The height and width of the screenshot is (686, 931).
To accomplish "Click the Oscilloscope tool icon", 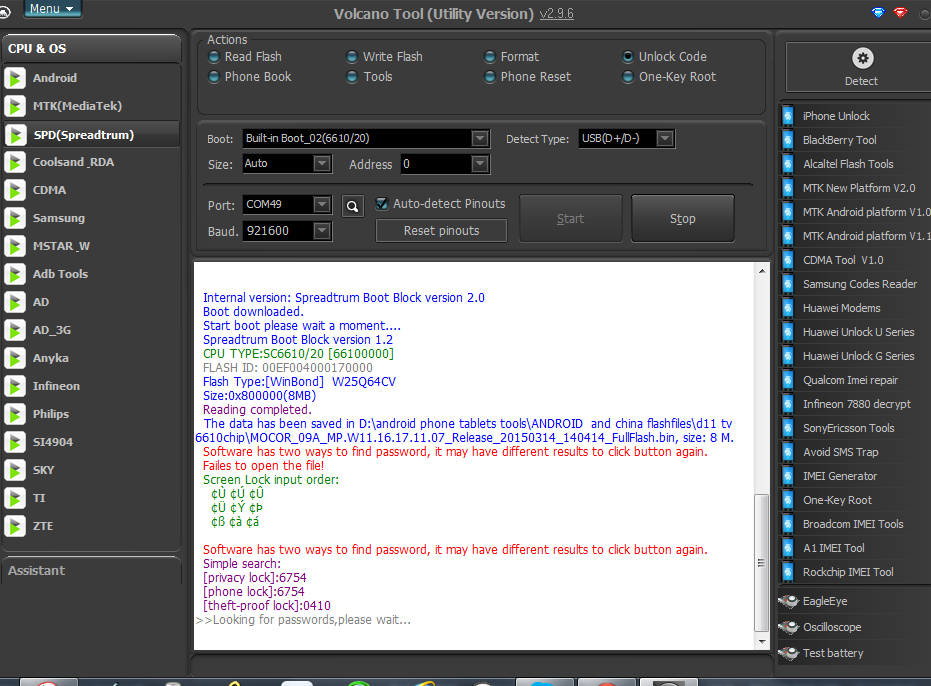I will pos(789,627).
